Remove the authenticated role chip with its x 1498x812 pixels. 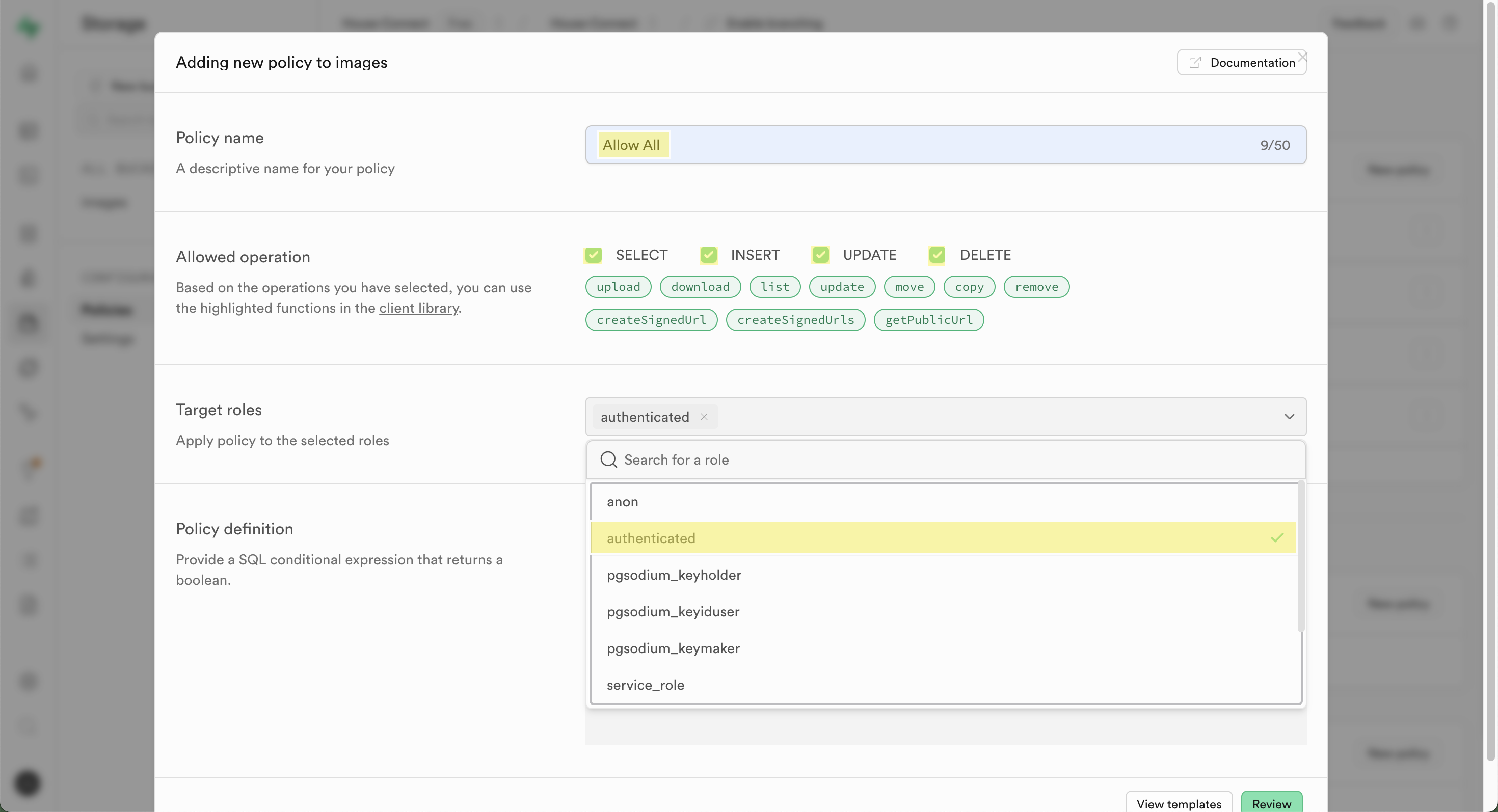coord(704,417)
